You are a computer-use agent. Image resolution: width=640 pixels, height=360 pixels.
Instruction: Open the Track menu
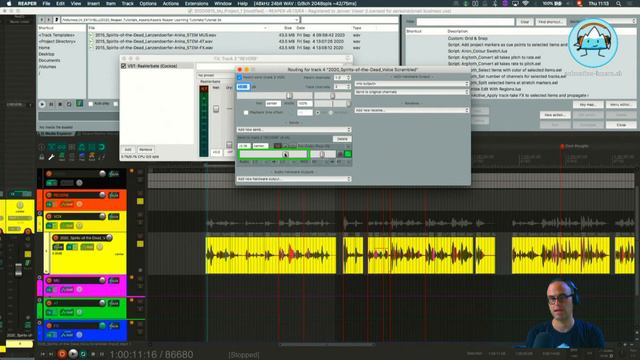(x=127, y=3)
